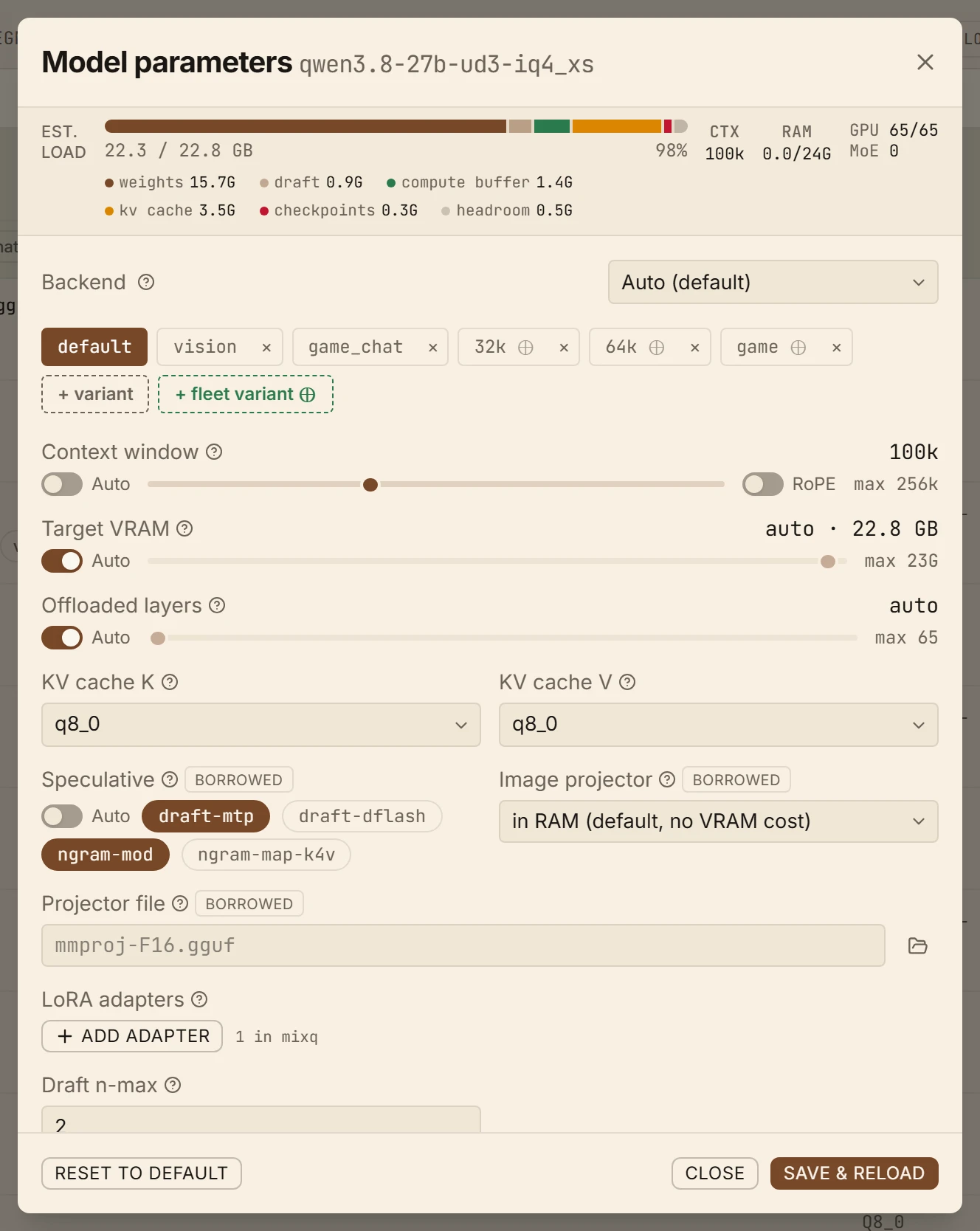The image size is (980, 1231).
Task: Click SAVE & RELOAD button
Action: pos(855,1173)
